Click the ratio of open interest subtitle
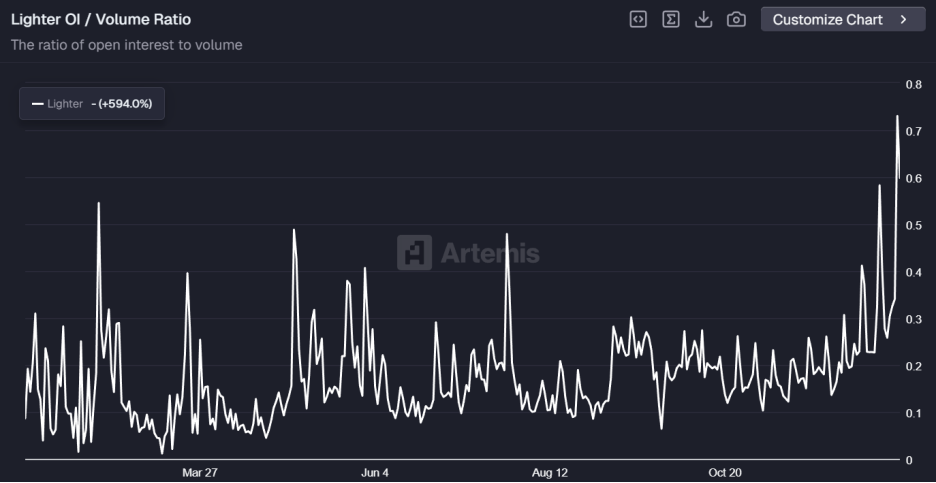The image size is (936, 483). [126, 45]
